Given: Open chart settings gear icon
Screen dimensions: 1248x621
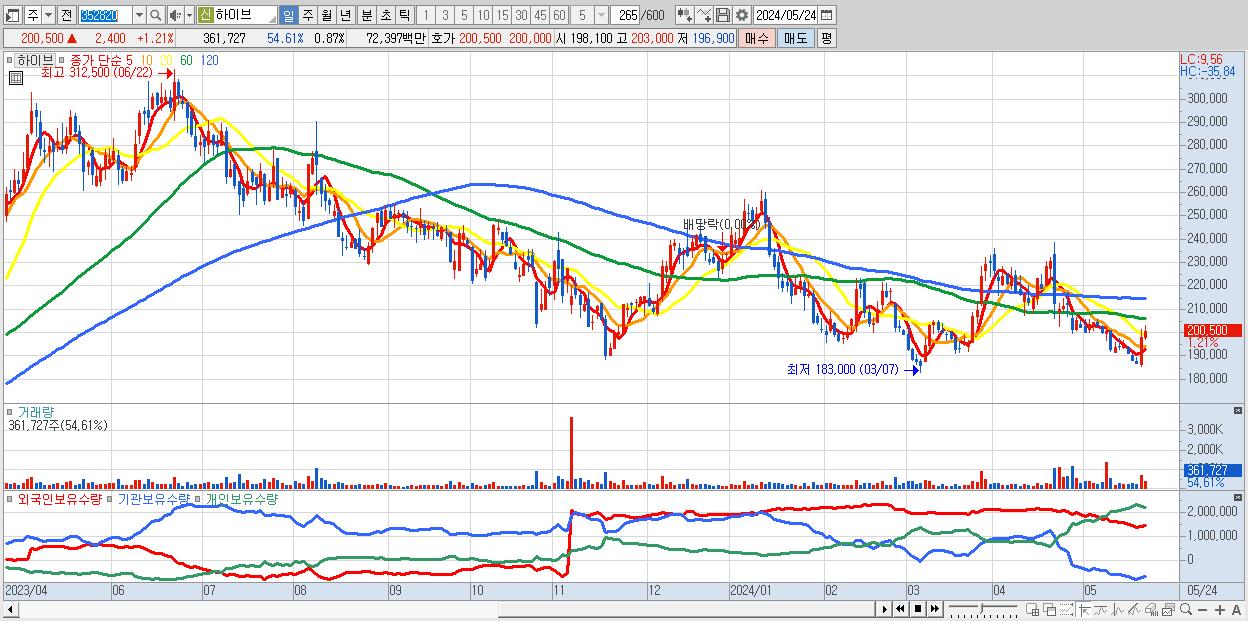Looking at the screenshot, I should tap(742, 15).
